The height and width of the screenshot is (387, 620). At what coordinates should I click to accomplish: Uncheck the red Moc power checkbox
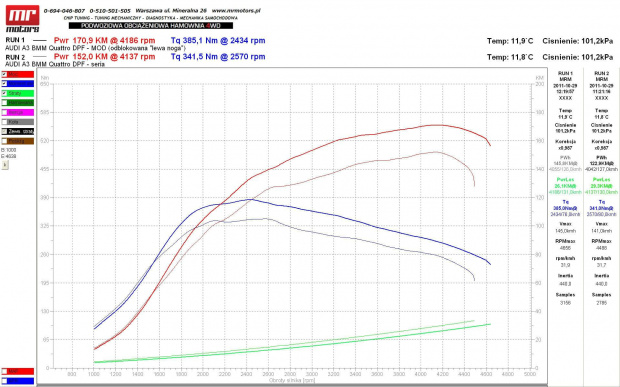pos(4,74)
